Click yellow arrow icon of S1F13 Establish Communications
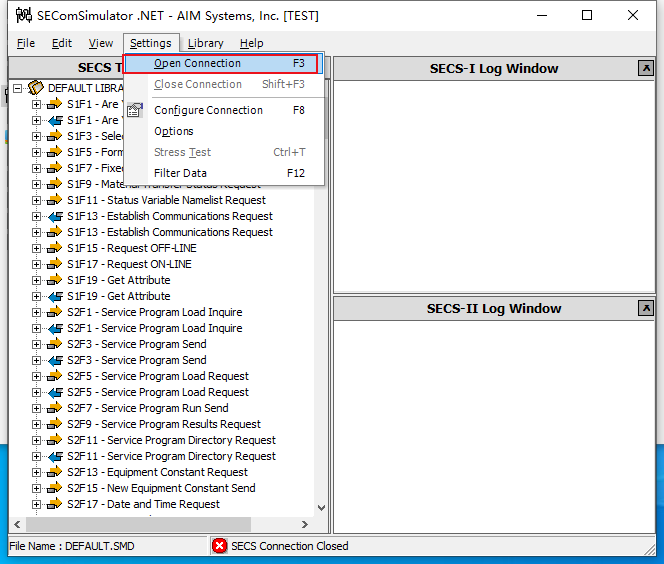The width and height of the screenshot is (664, 564). pos(55,232)
